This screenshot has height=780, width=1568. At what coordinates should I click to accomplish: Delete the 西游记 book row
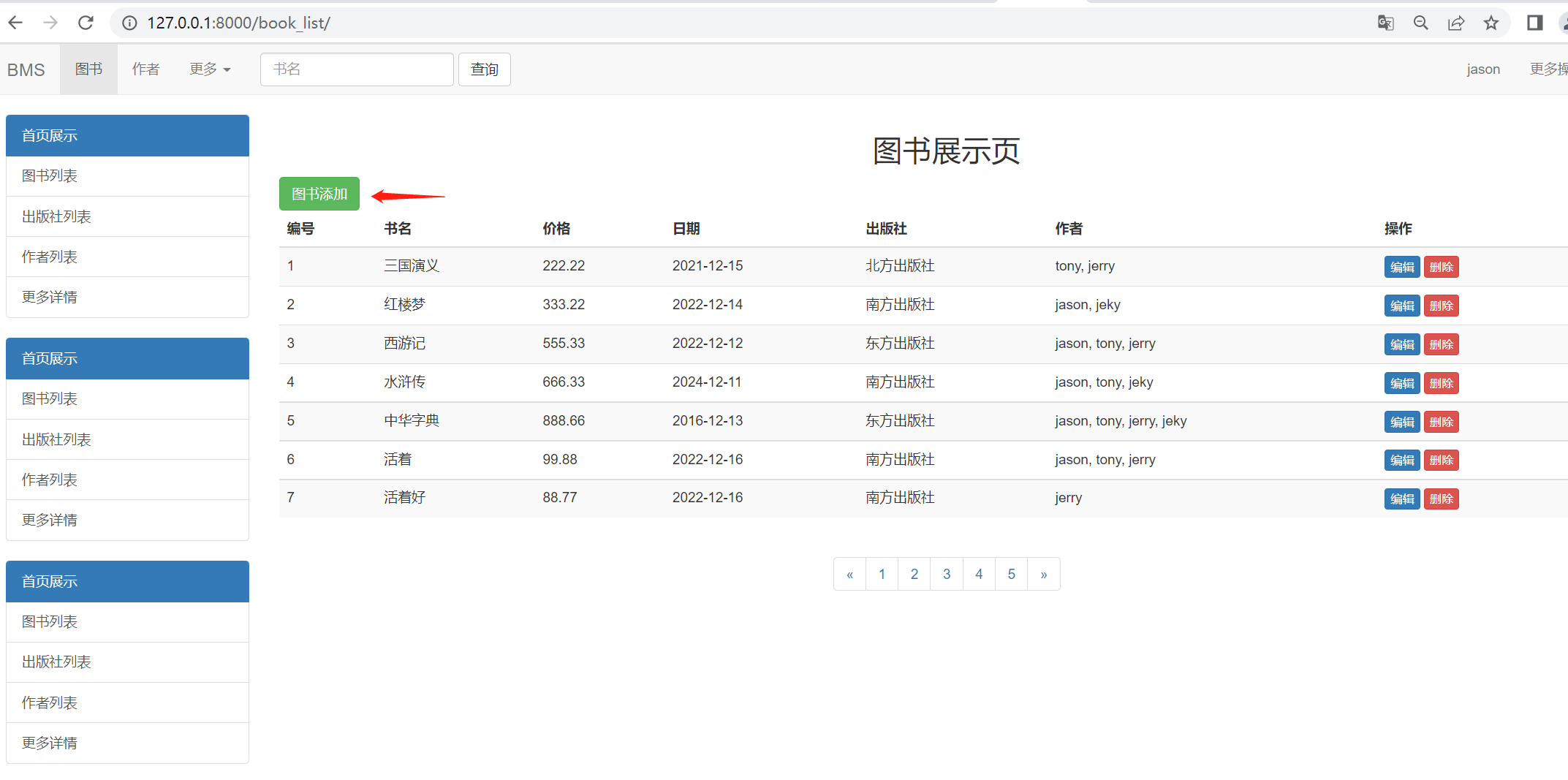point(1441,344)
